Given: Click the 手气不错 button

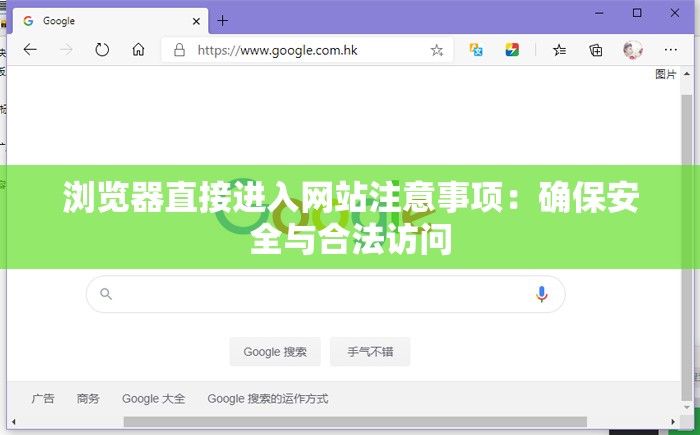Looking at the screenshot, I should tap(370, 352).
